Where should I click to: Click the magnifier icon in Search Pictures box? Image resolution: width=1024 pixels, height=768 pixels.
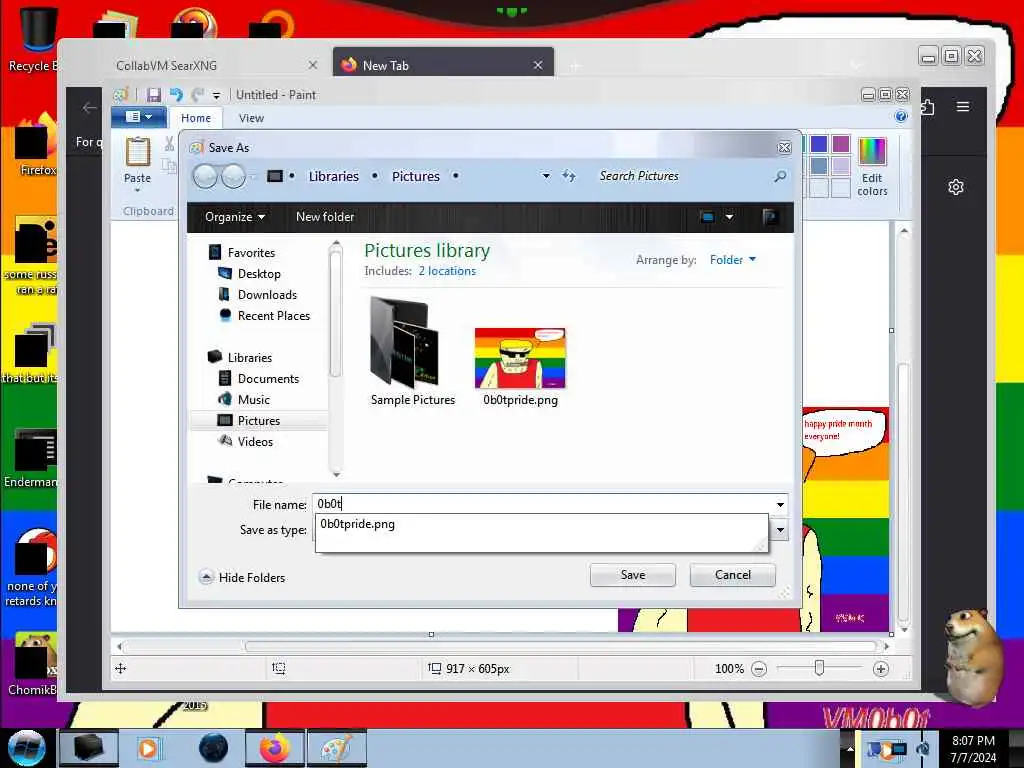tap(780, 176)
